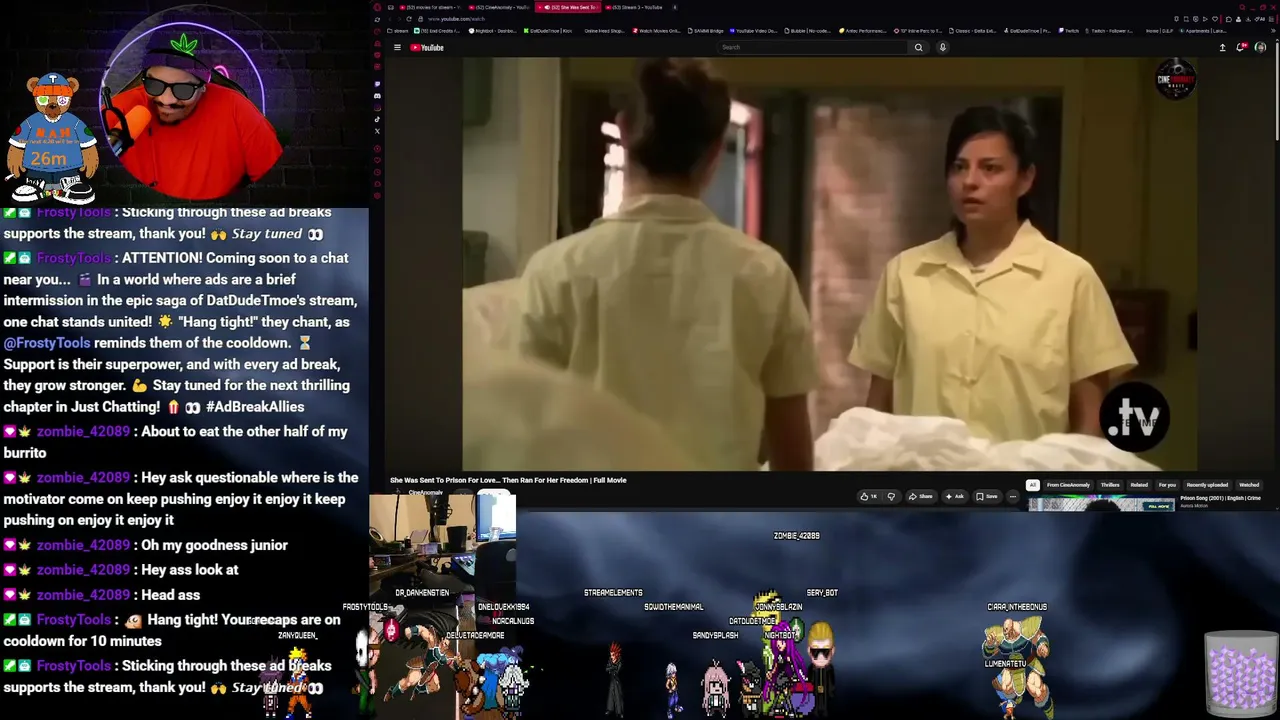Select the 'Recently uploaded' filter chip
Viewport: 1280px width, 720px height.
(x=1207, y=485)
